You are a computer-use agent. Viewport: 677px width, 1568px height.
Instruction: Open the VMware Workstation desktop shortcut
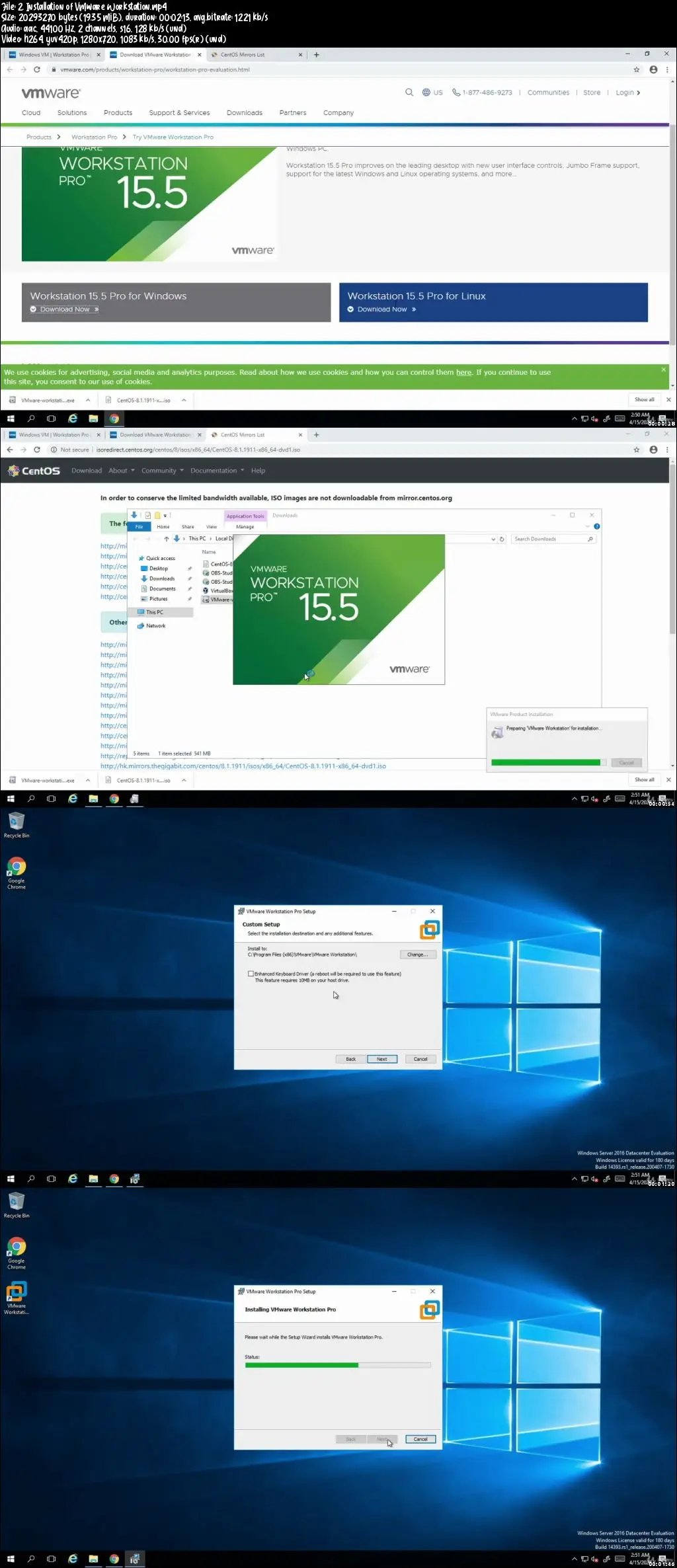coord(17,1298)
